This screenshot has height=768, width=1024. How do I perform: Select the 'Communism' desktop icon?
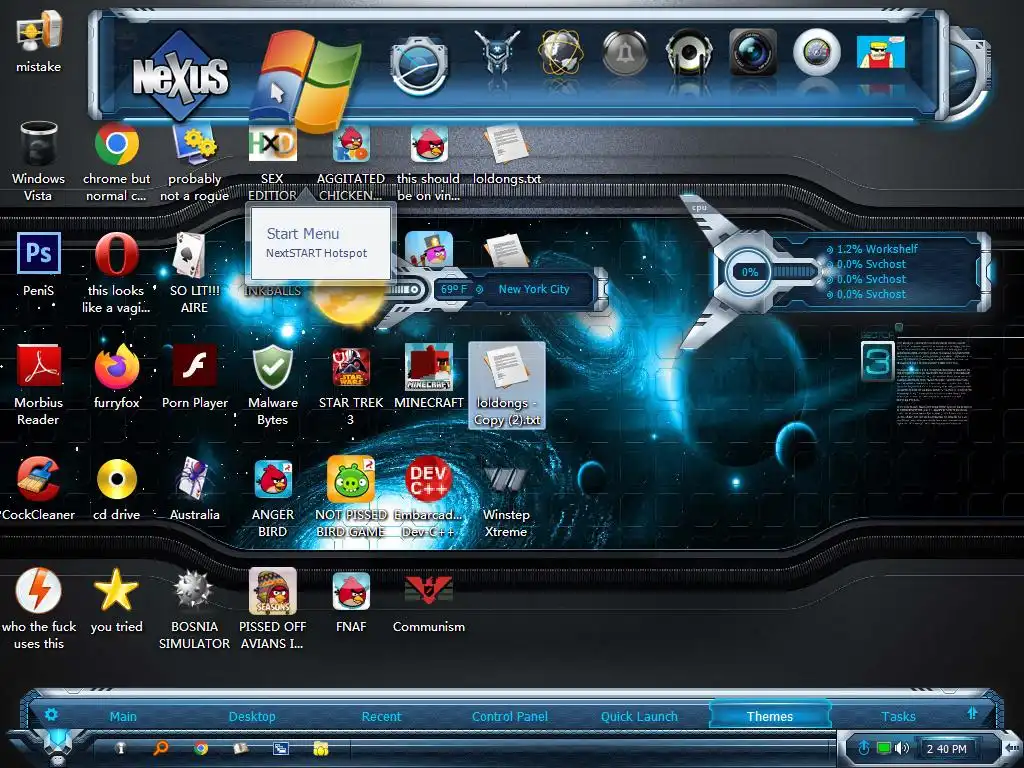428,601
